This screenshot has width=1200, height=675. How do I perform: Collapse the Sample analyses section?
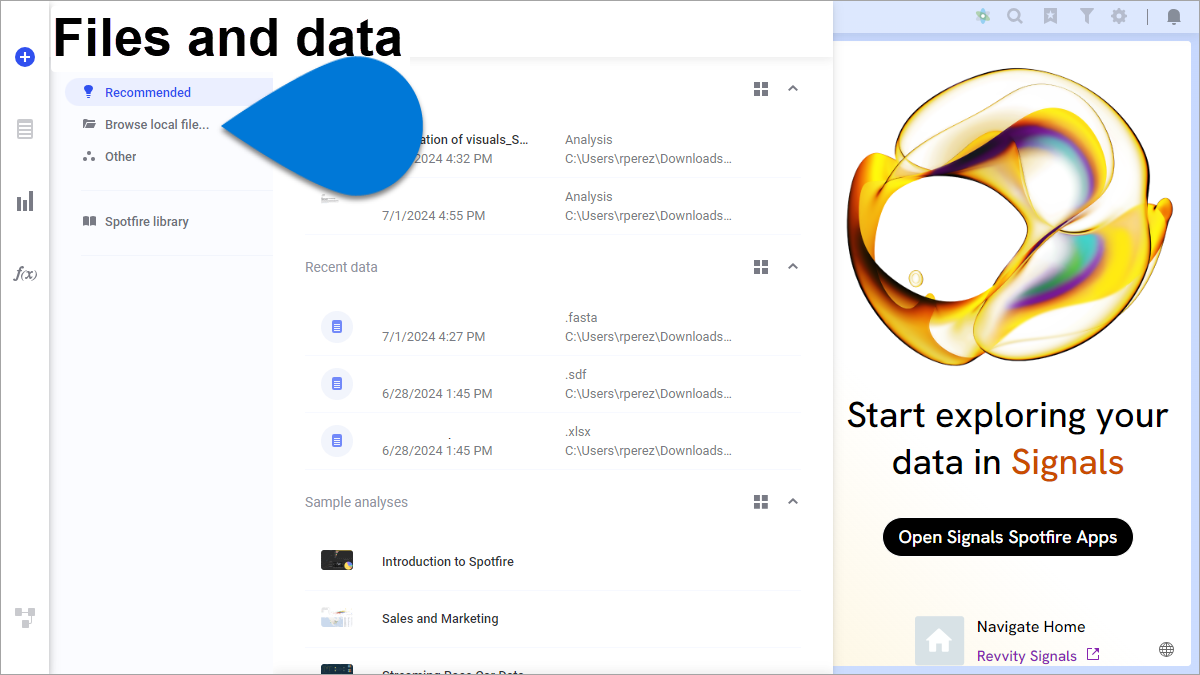(x=793, y=501)
